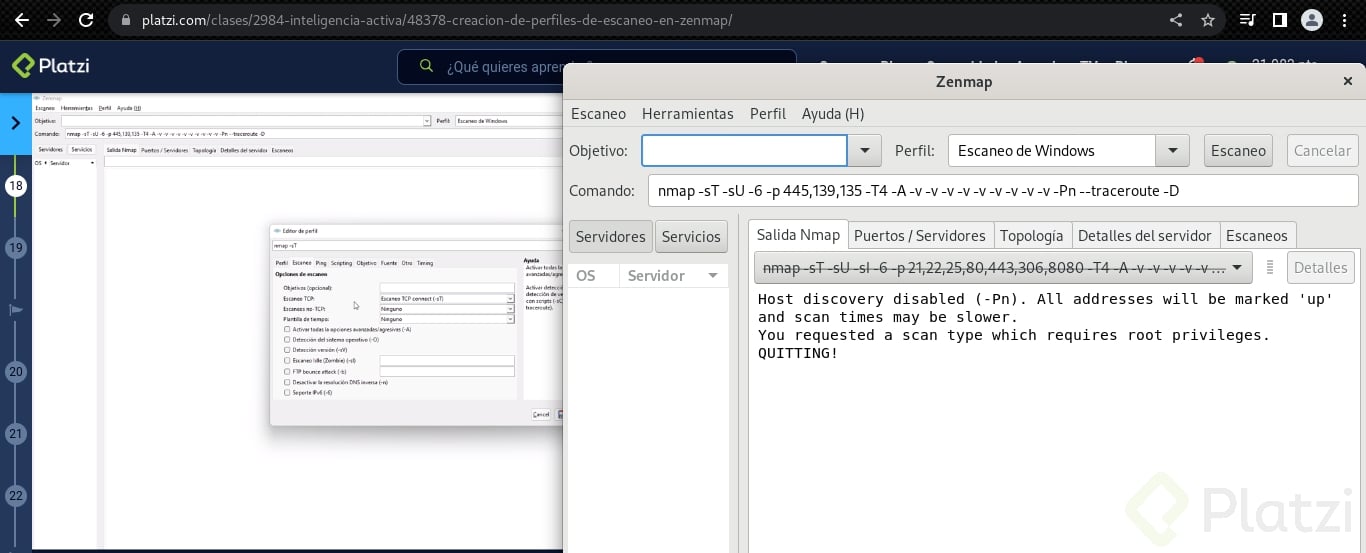This screenshot has height=553, width=1366.
Task: Open Perfil menu in Zenmap
Action: (768, 114)
